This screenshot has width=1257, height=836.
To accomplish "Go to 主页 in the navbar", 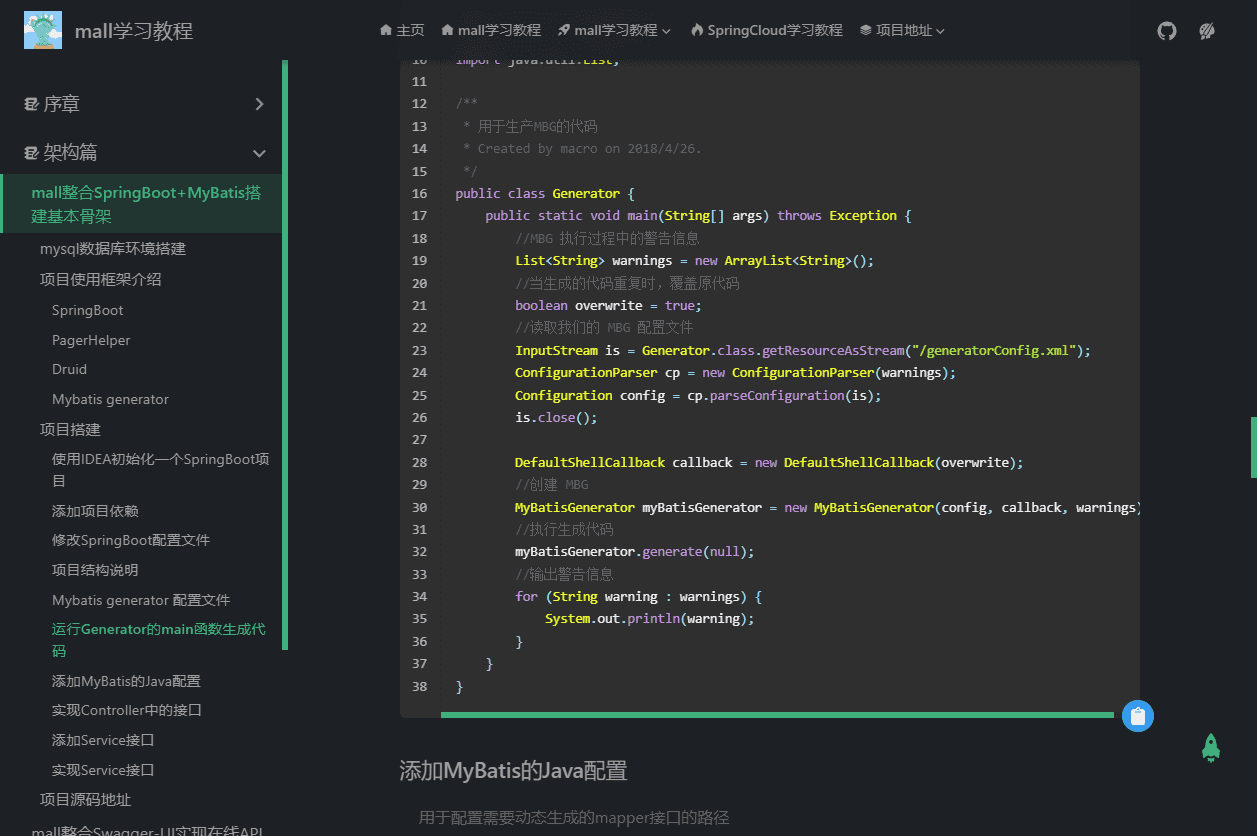I will 402,31.
